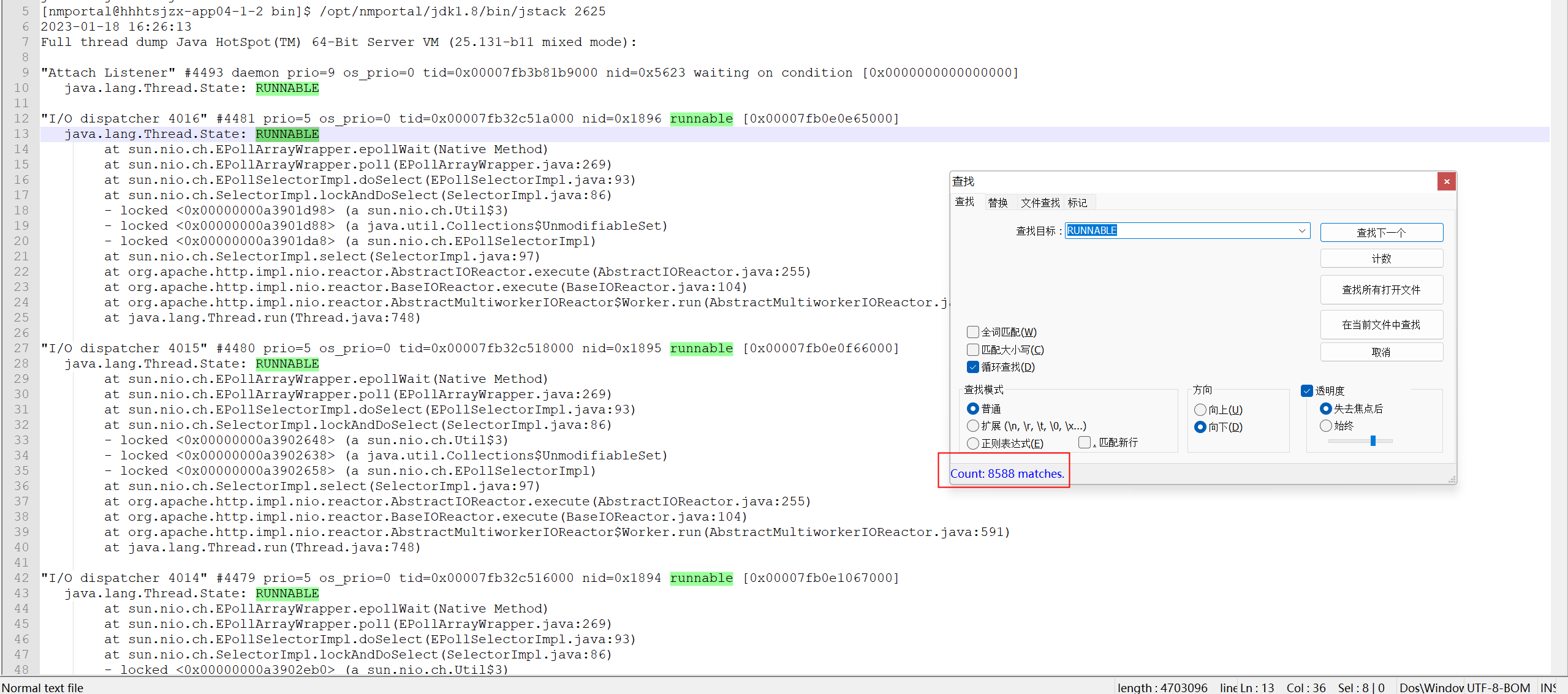Click the Cancel (取消) button
This screenshot has height=694, width=1568.
(x=1381, y=352)
